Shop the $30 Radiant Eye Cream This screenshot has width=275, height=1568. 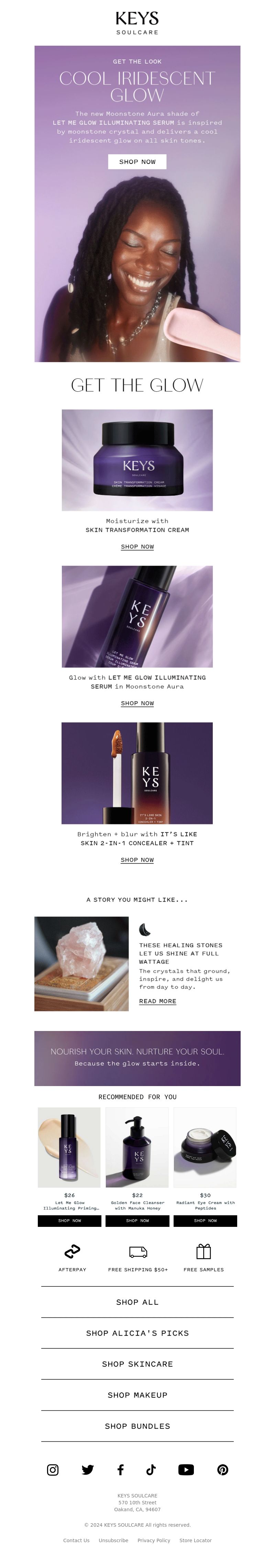point(206,1220)
